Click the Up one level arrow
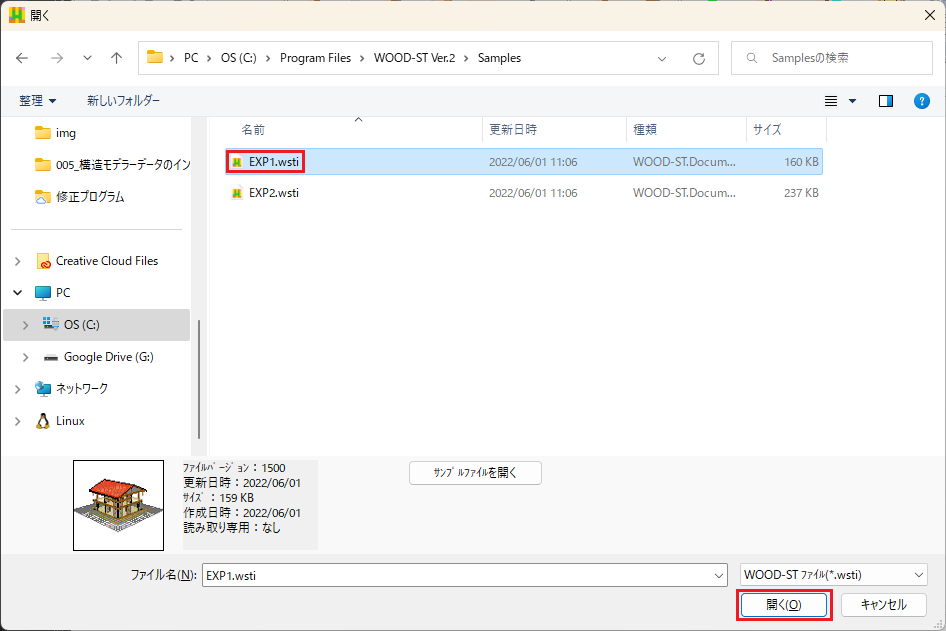Screen dimensions: 946x631 (x=116, y=58)
